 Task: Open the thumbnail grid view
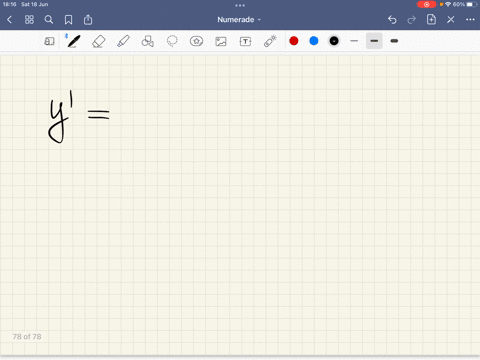coord(29,20)
